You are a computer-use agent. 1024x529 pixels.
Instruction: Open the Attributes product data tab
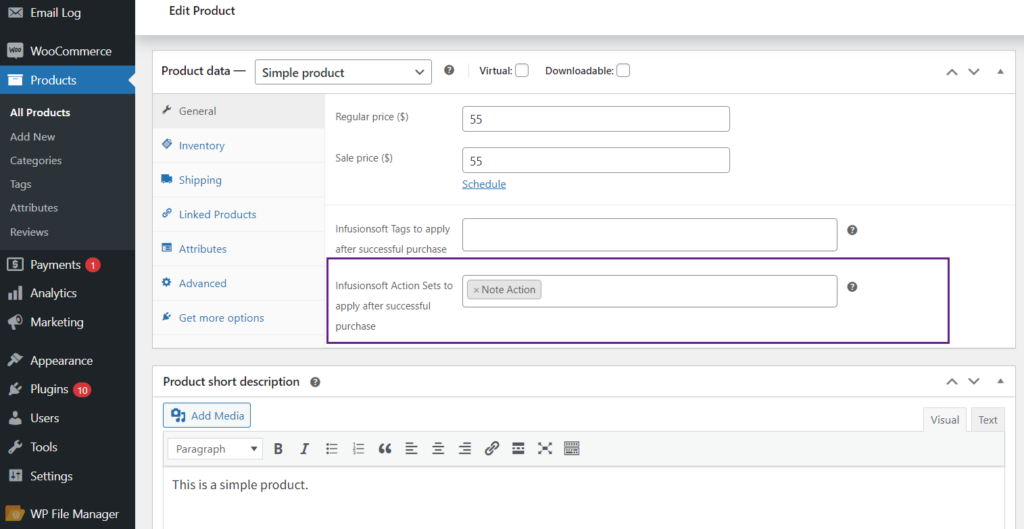click(x=238, y=249)
